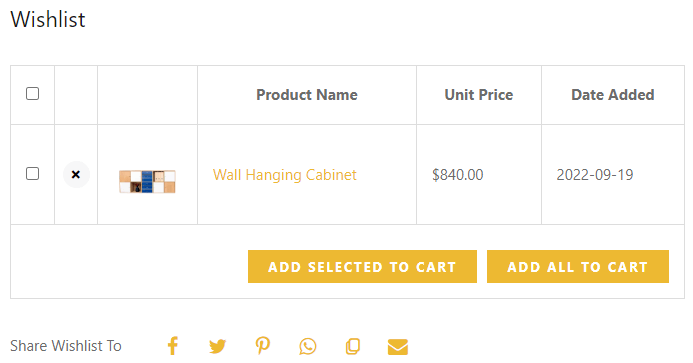The height and width of the screenshot is (363, 693).
Task: Share wishlist to Pinterest
Action: tap(263, 346)
